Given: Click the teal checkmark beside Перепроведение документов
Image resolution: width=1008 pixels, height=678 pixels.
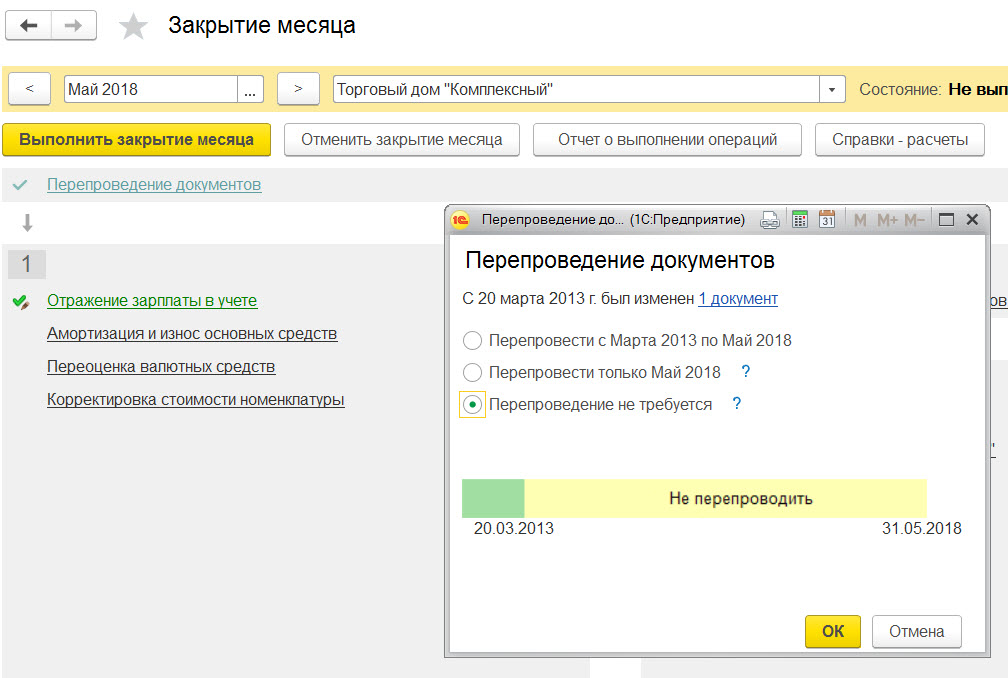Looking at the screenshot, I should point(20,185).
